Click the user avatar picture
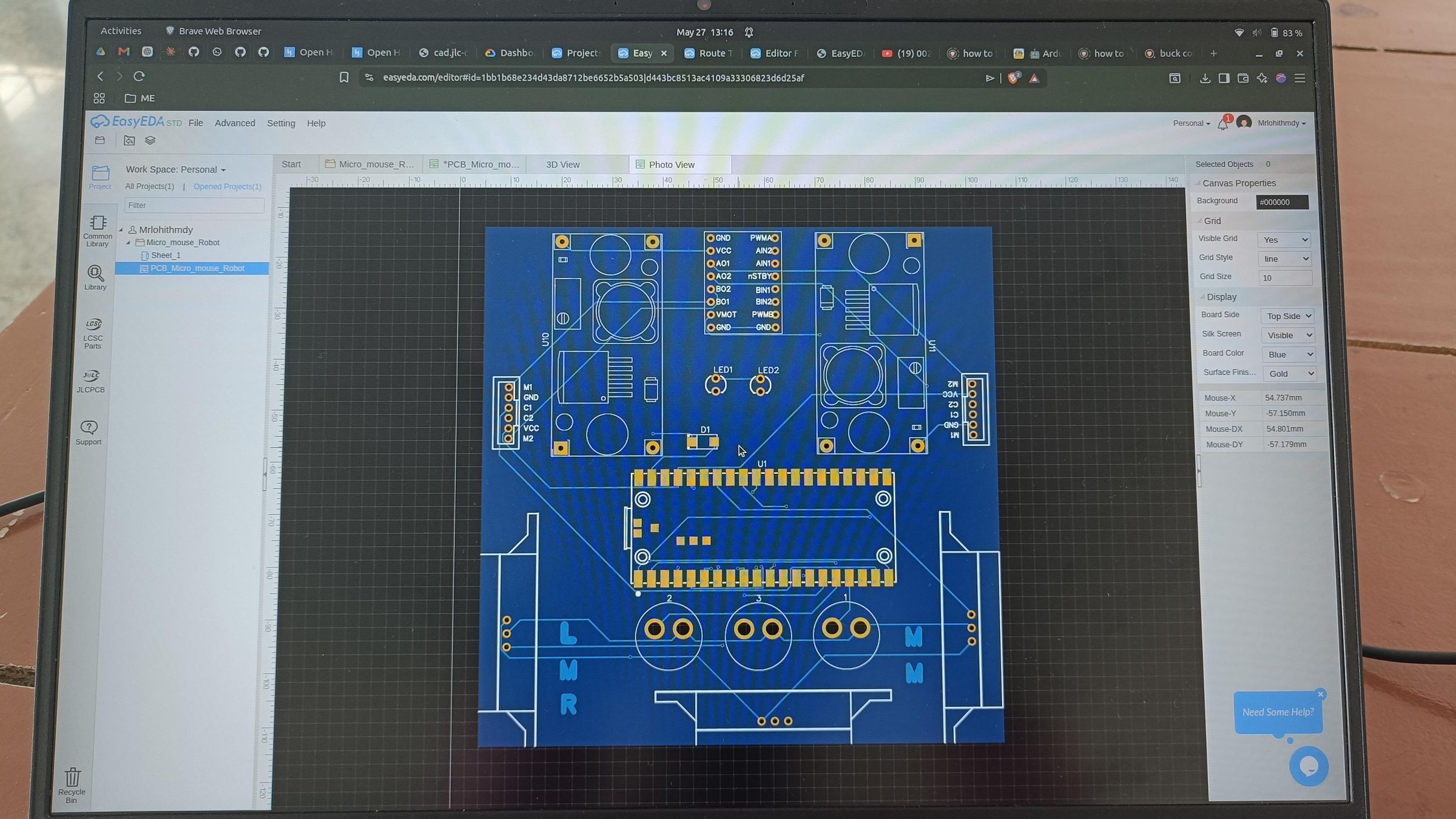The width and height of the screenshot is (1456, 819). 1244,123
